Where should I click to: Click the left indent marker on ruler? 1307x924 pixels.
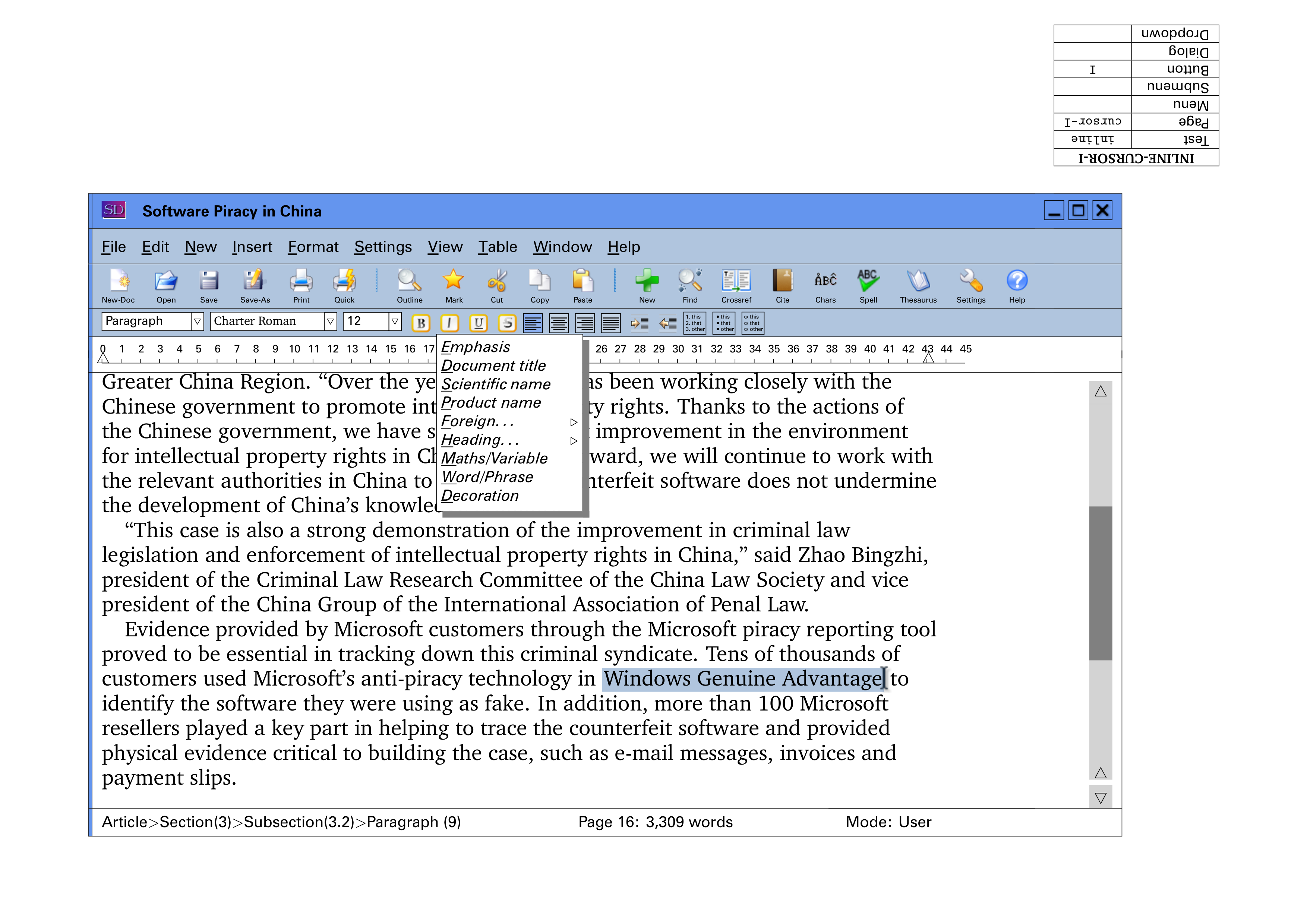click(x=103, y=357)
